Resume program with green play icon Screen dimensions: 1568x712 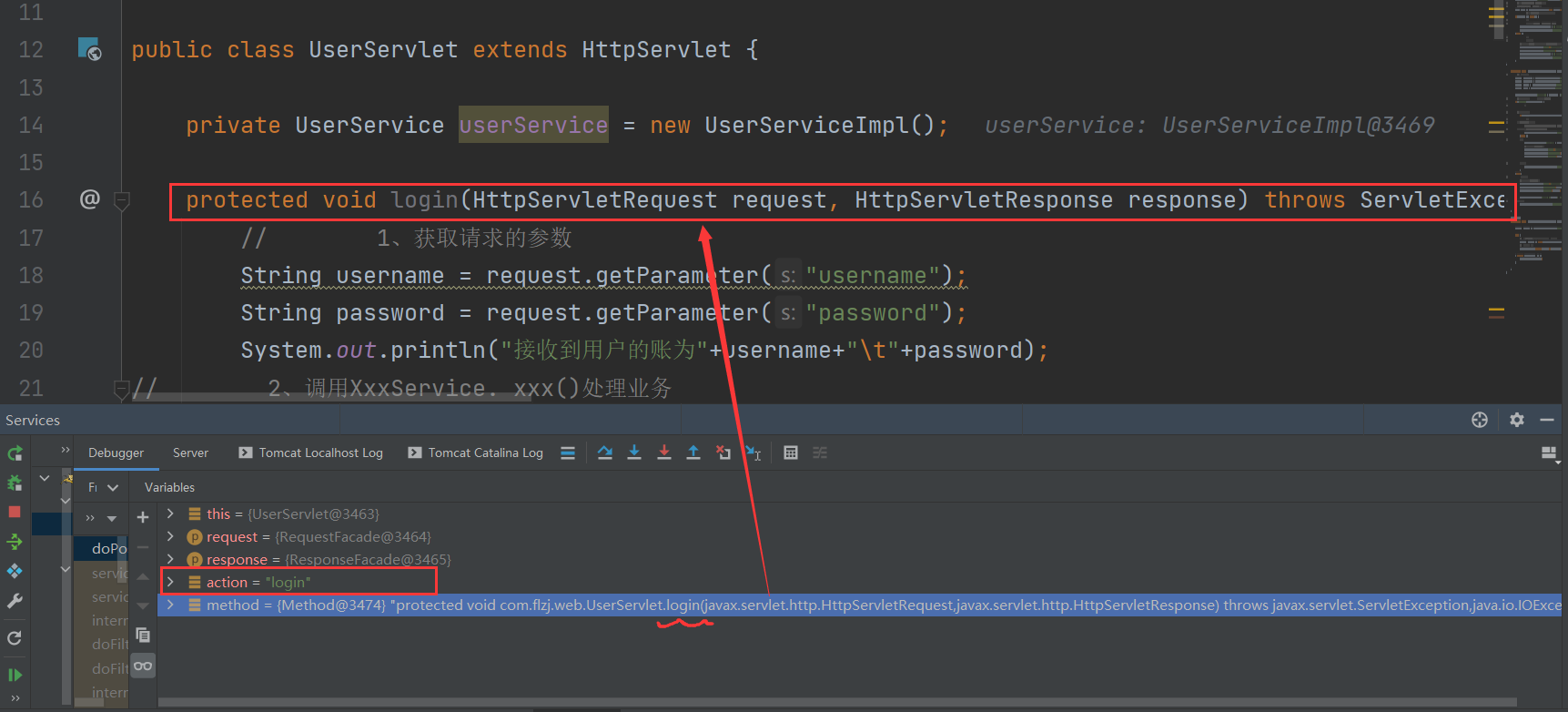[15, 675]
